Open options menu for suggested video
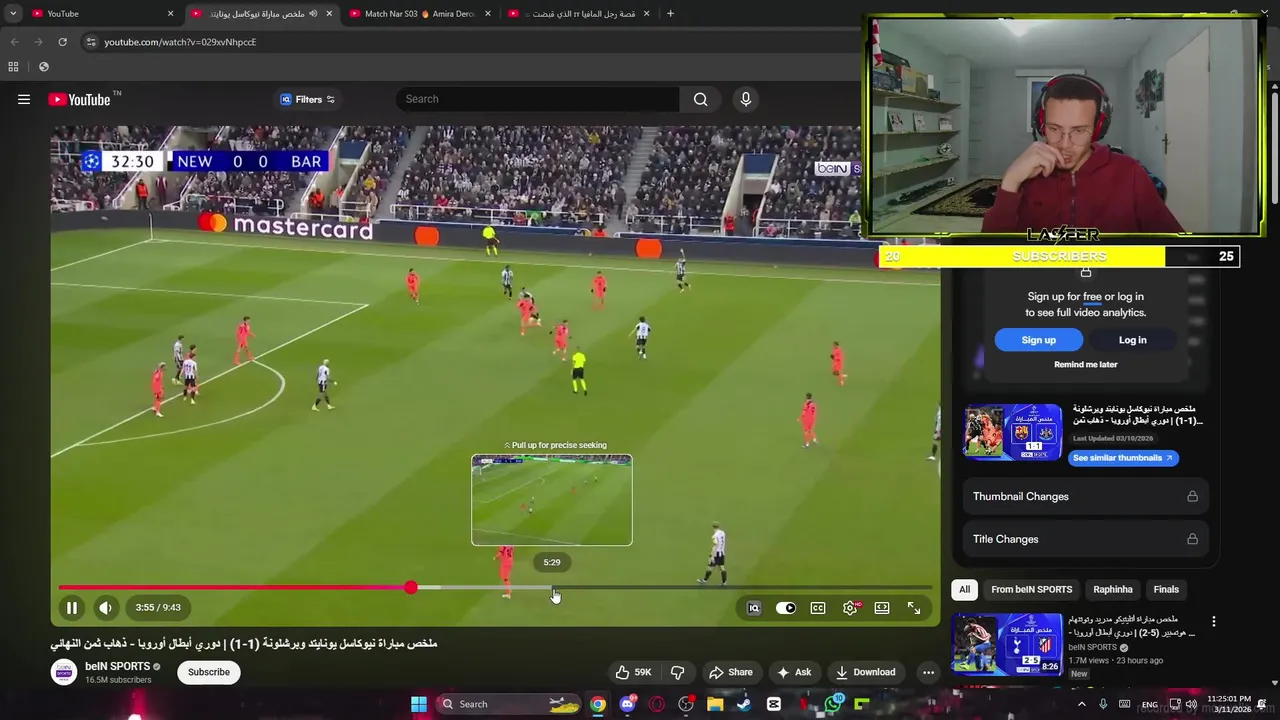Viewport: 1280px width, 720px height. pos(1213,622)
